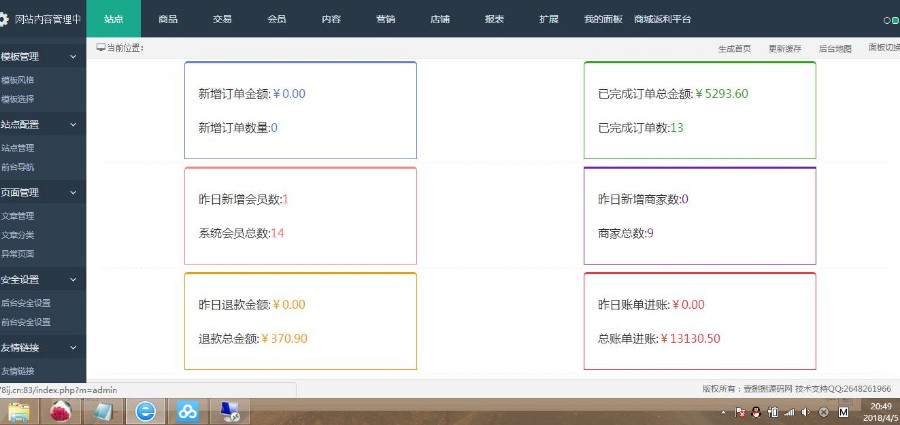Click the Action Center flag tray icon
Screen dimensions: 900x425
(x=740, y=412)
